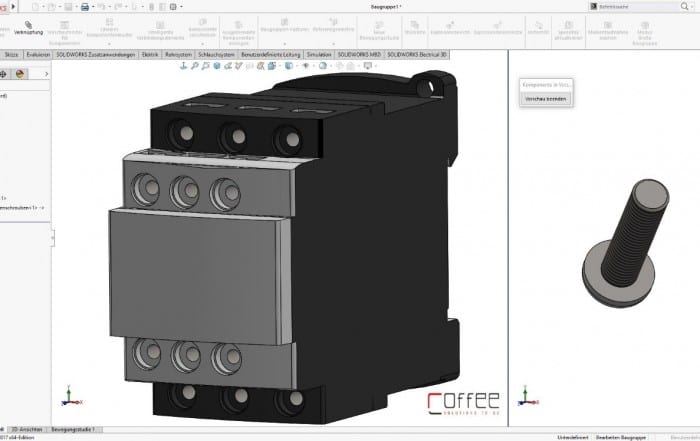Click Neue Bewegungsstudie tool

(x=379, y=30)
